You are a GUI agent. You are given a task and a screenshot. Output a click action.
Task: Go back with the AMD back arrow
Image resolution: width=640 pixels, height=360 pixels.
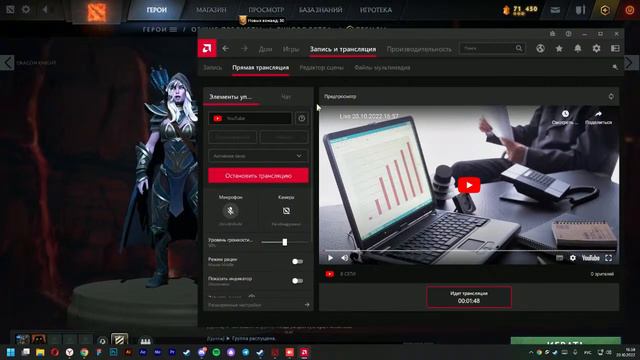[x=226, y=49]
